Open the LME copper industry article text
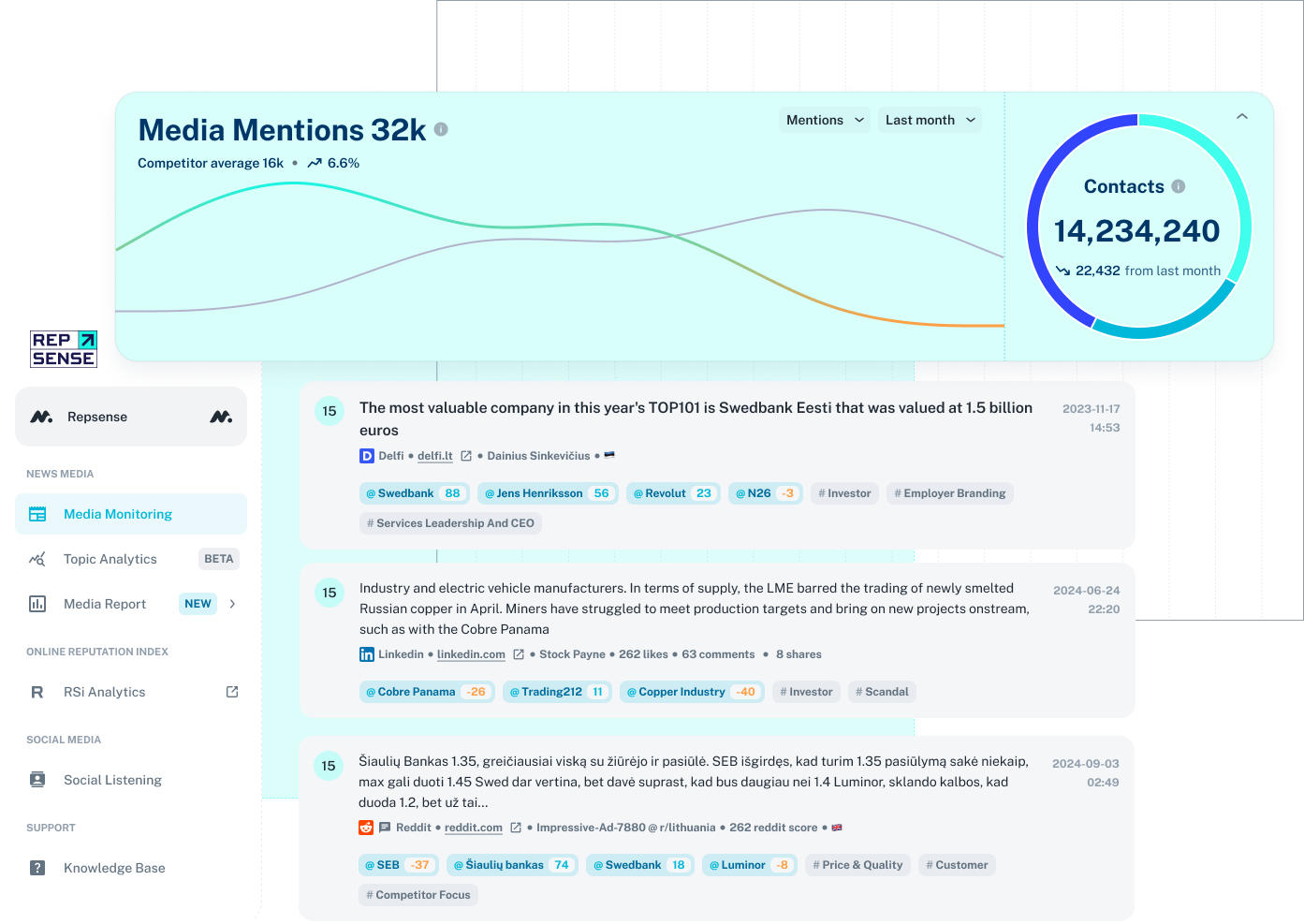 [x=694, y=609]
